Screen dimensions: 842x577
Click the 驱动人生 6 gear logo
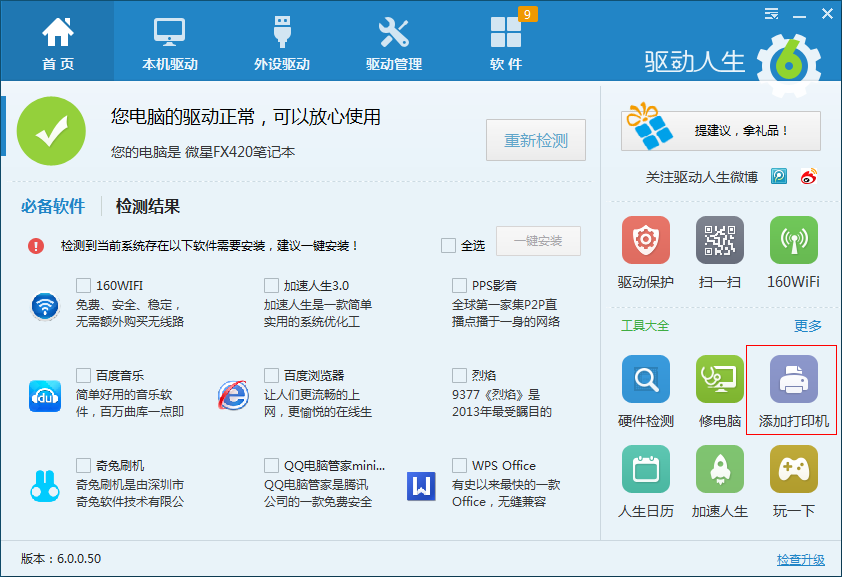[789, 65]
